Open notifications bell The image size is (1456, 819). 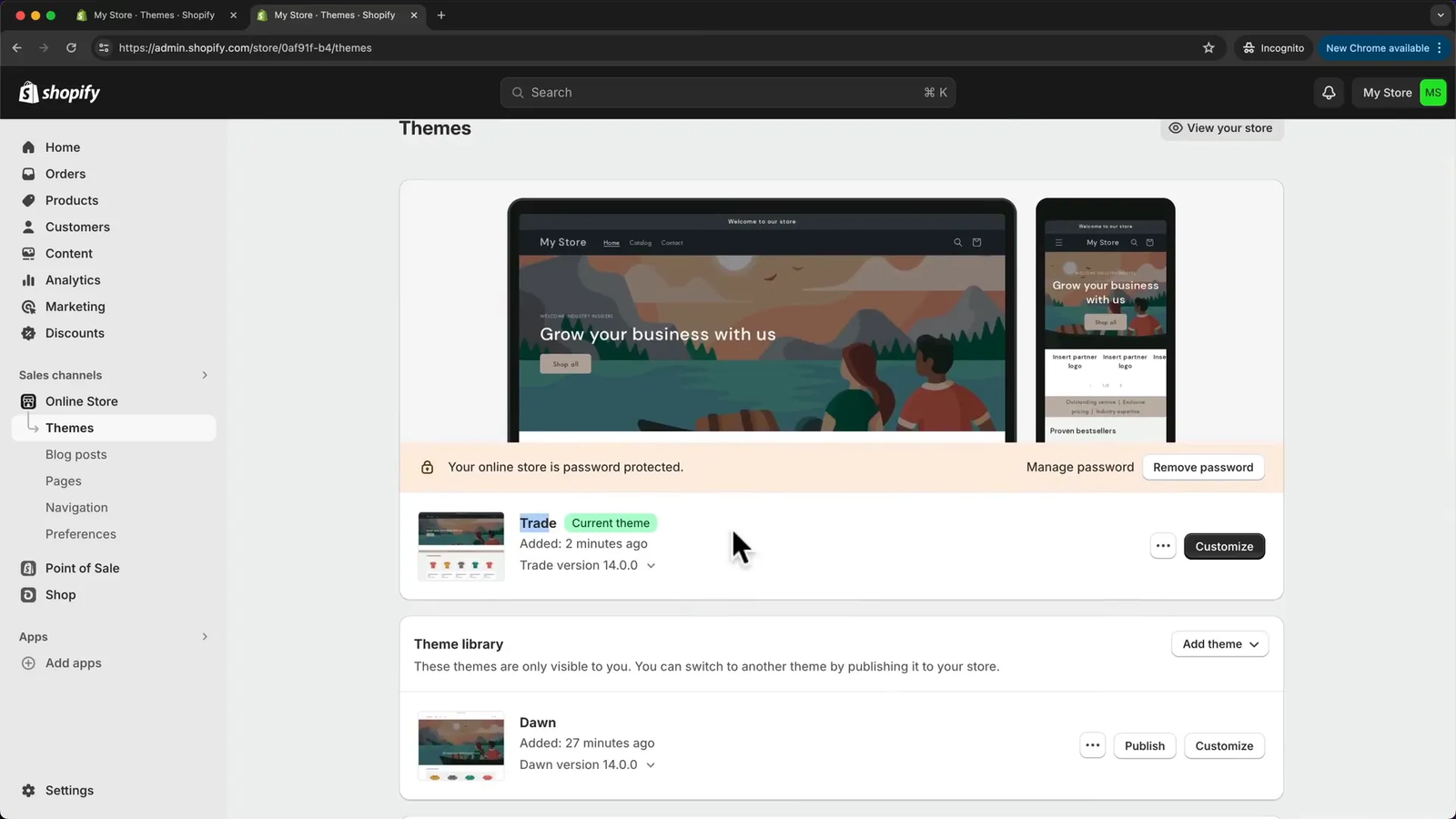(1329, 93)
